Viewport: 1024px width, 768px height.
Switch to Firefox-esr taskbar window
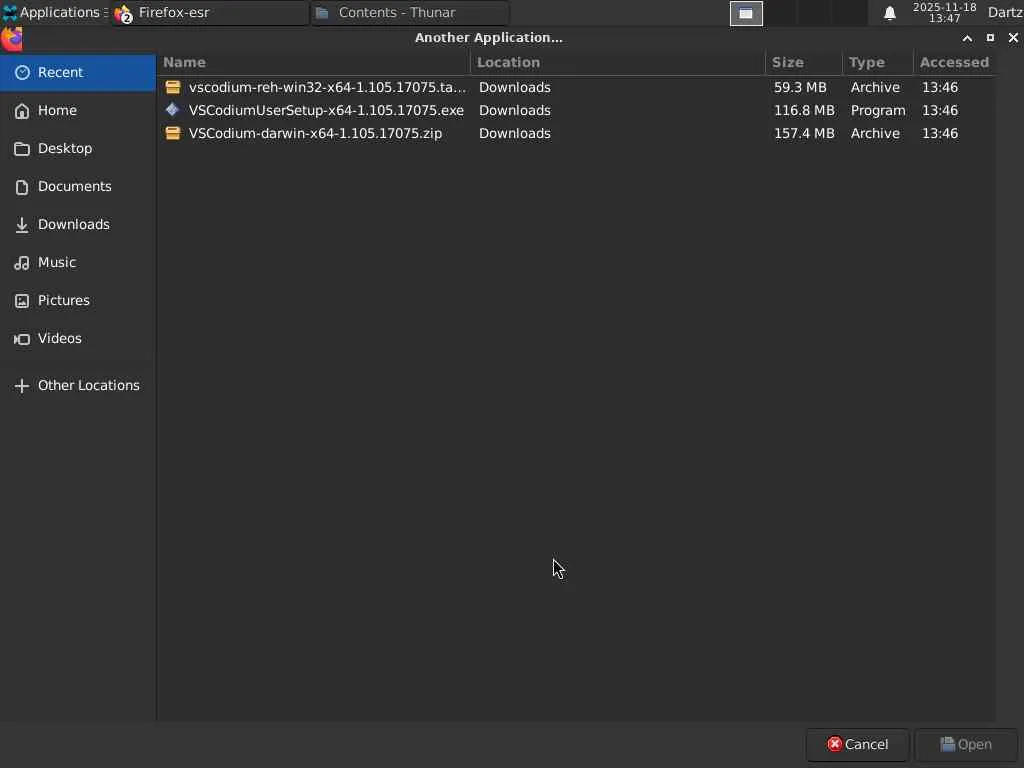[209, 12]
